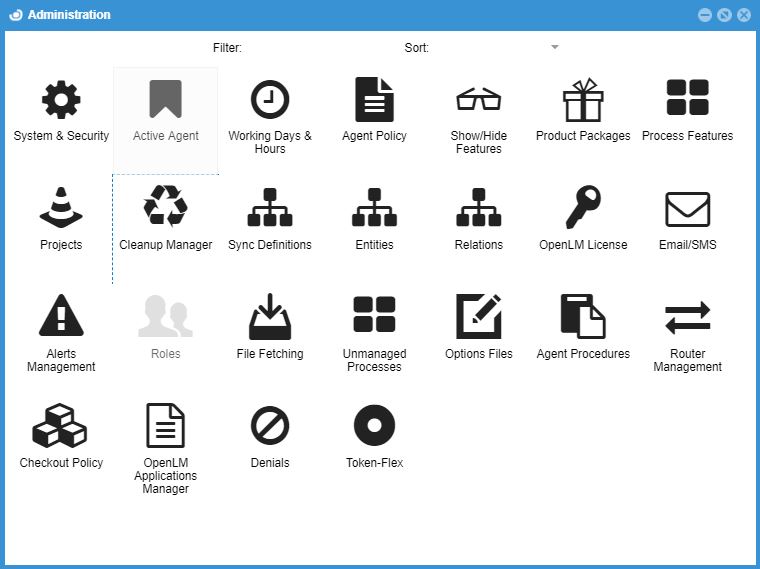Open File Fetching inbox icon
The image size is (760, 569).
[x=270, y=317]
